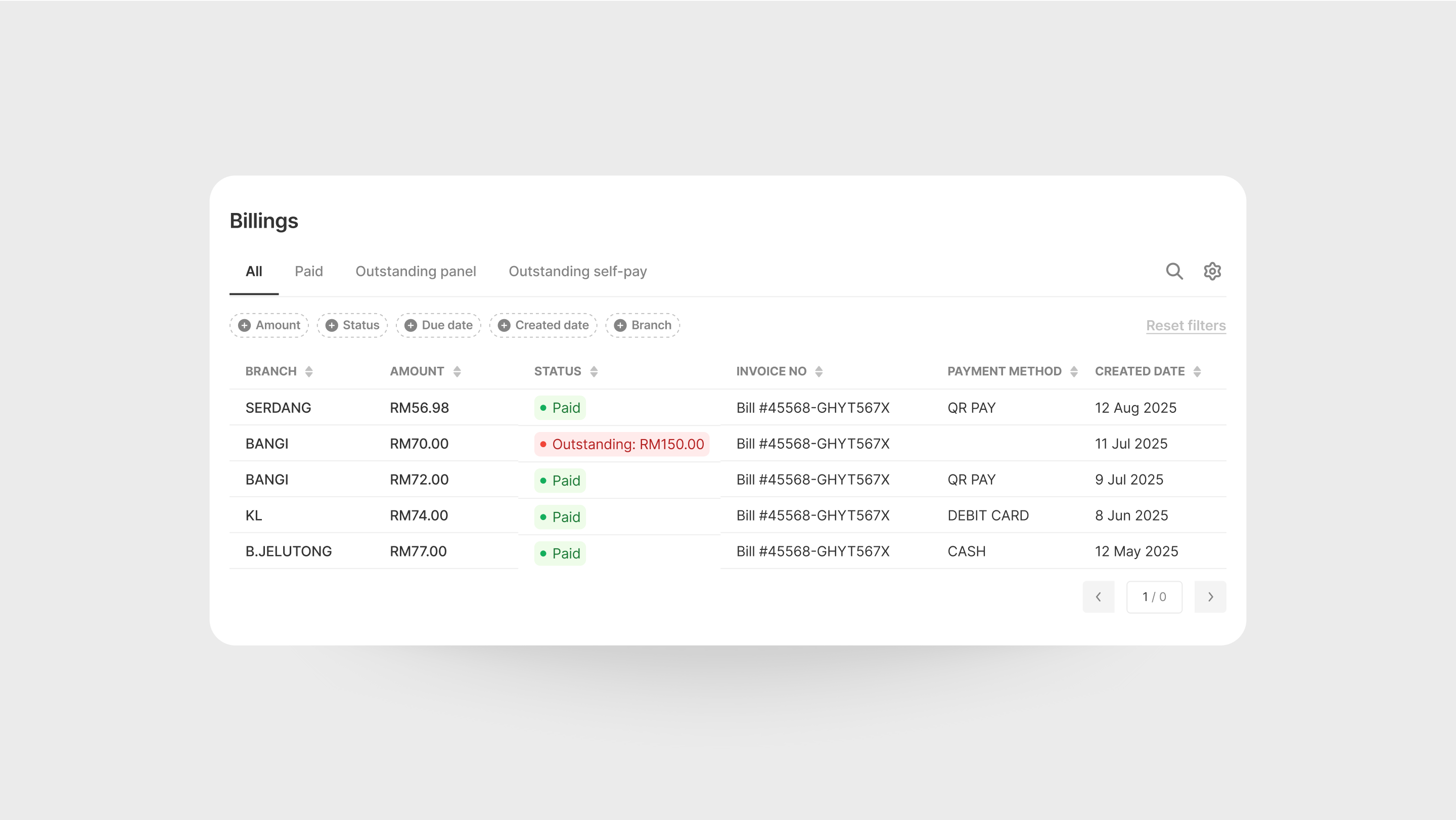Open the Outstanding self-pay tab
Image resolution: width=1456 pixels, height=820 pixels.
tap(578, 272)
